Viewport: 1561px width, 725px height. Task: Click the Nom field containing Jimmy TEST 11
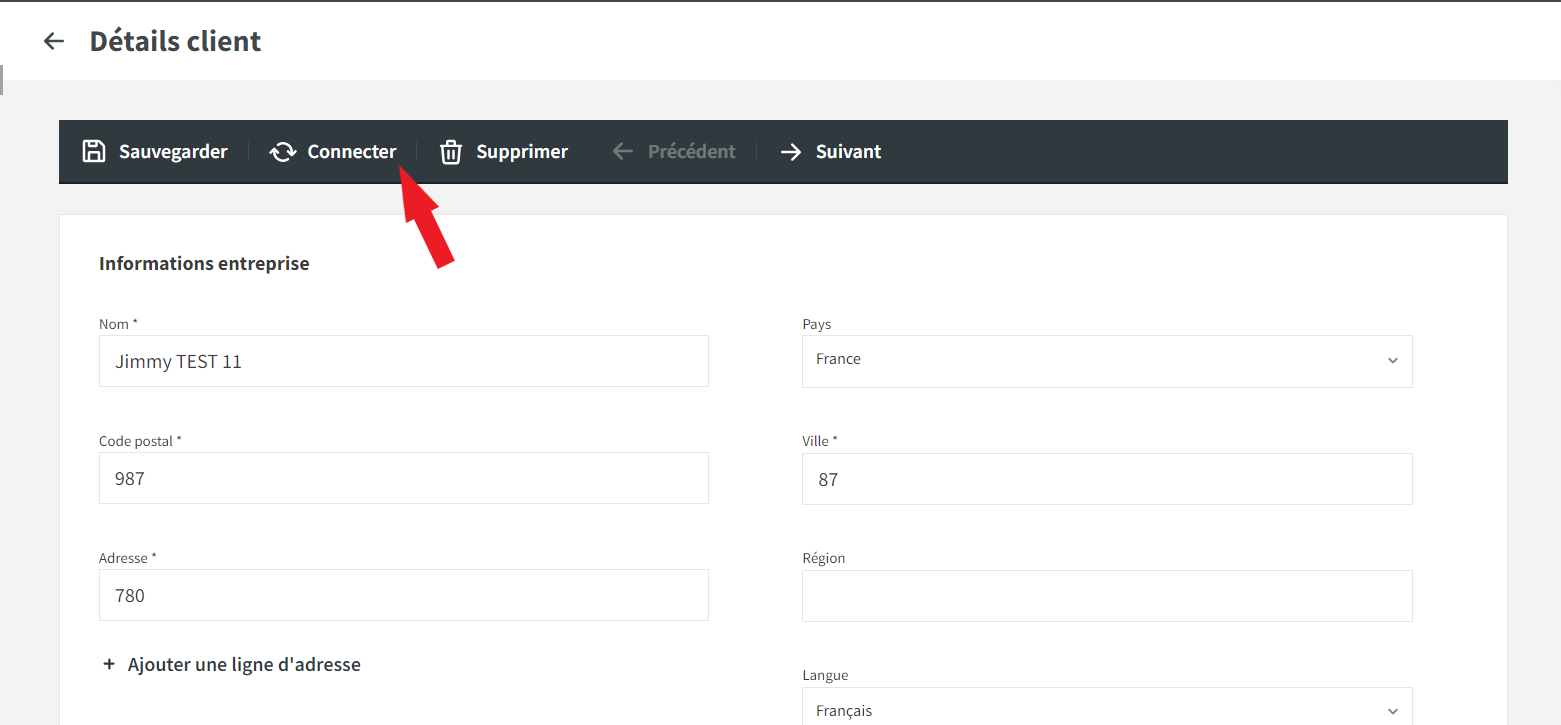(x=404, y=361)
